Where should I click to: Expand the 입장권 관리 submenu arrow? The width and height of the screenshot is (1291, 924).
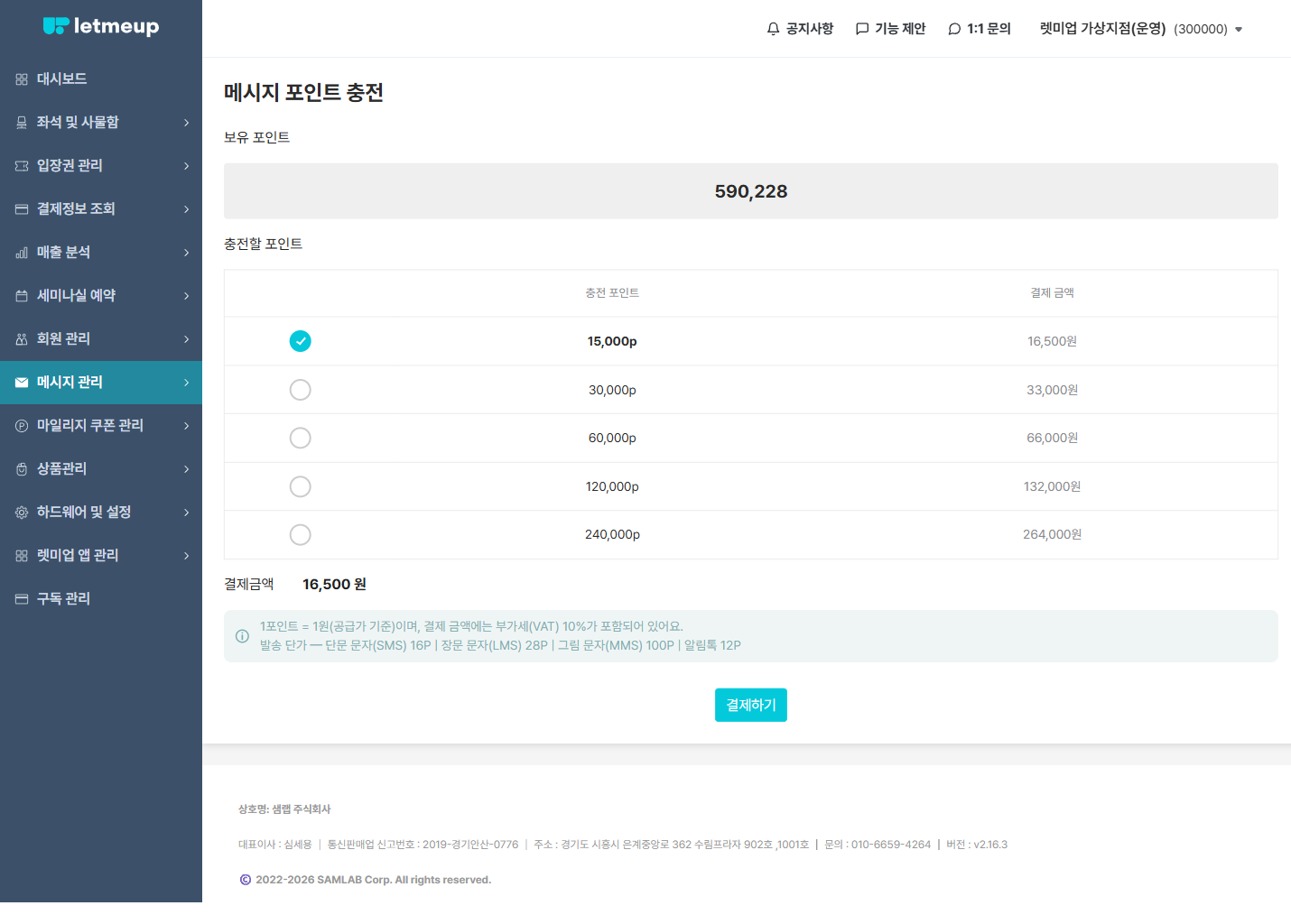point(187,166)
